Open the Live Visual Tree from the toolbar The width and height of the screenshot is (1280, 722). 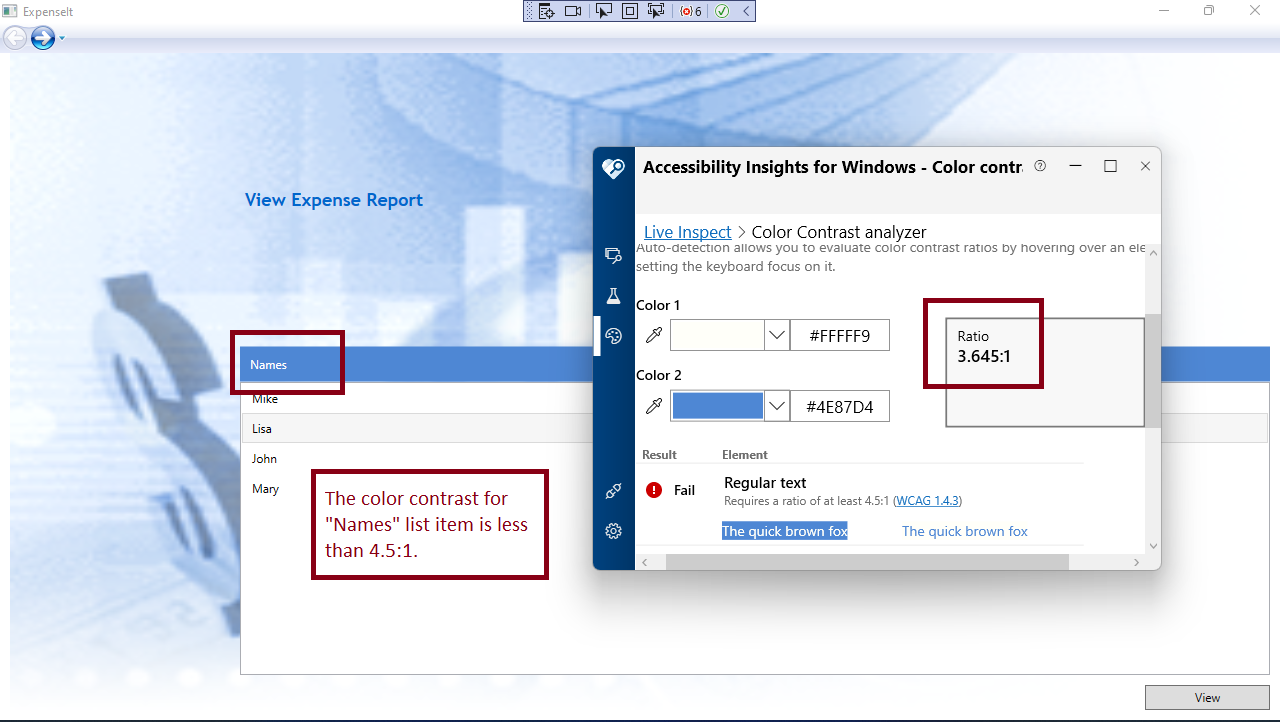(x=546, y=11)
